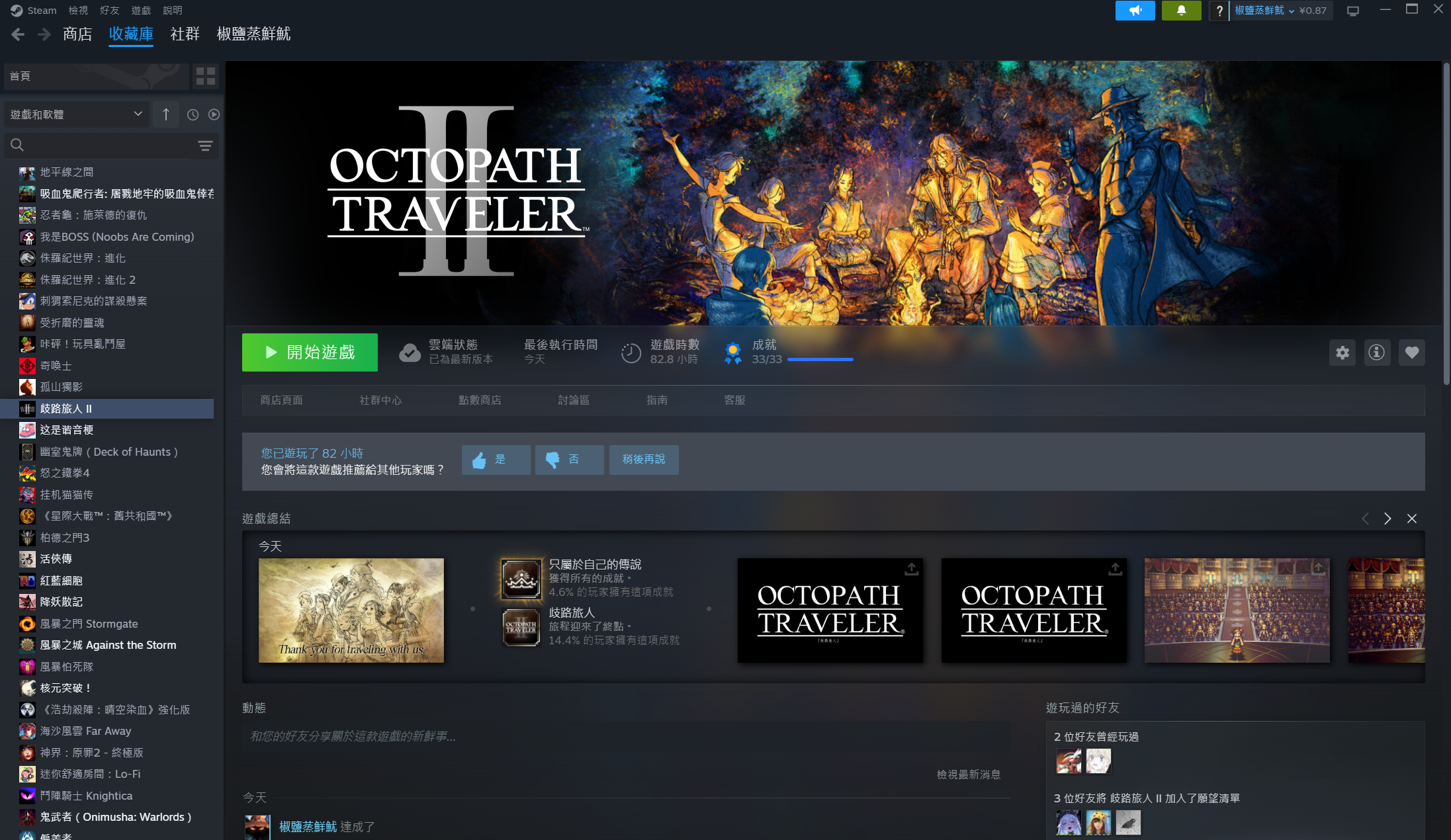The width and height of the screenshot is (1451, 840).
Task: Open the crown achievement icon
Action: pos(521,579)
